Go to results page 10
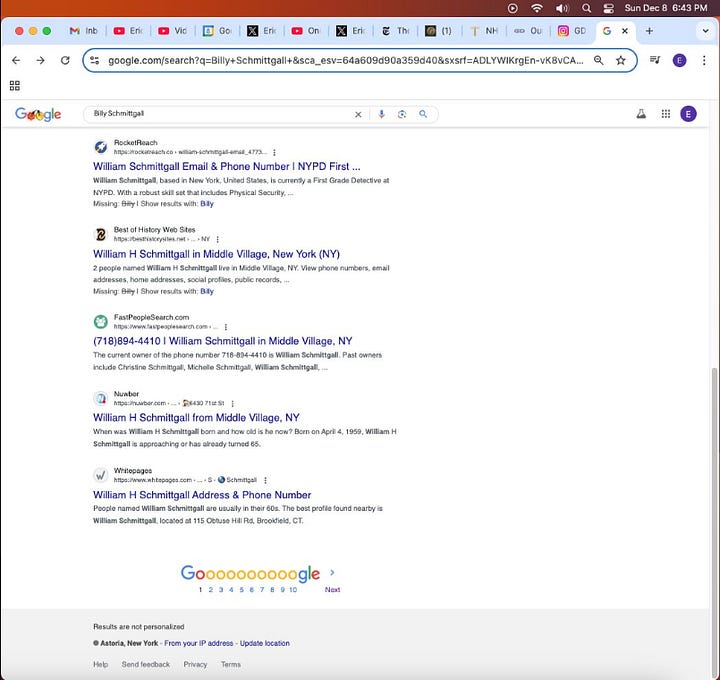The image size is (720, 680). point(293,590)
